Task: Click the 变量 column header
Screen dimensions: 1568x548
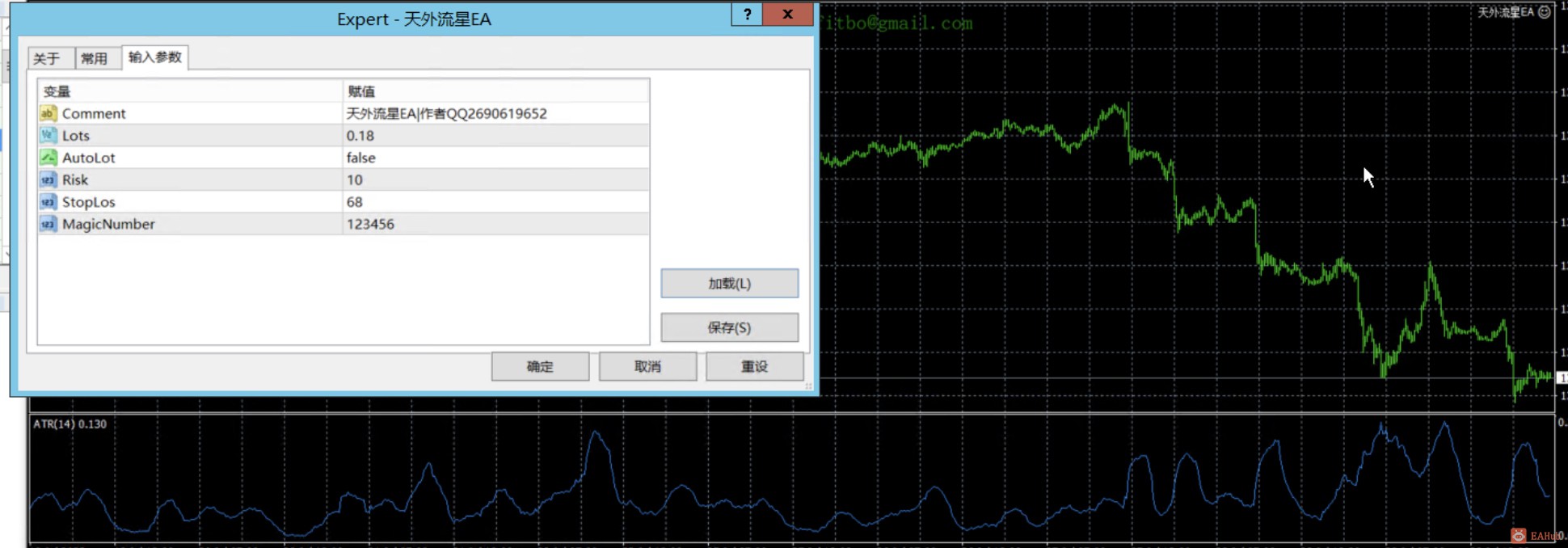Action: pos(191,91)
